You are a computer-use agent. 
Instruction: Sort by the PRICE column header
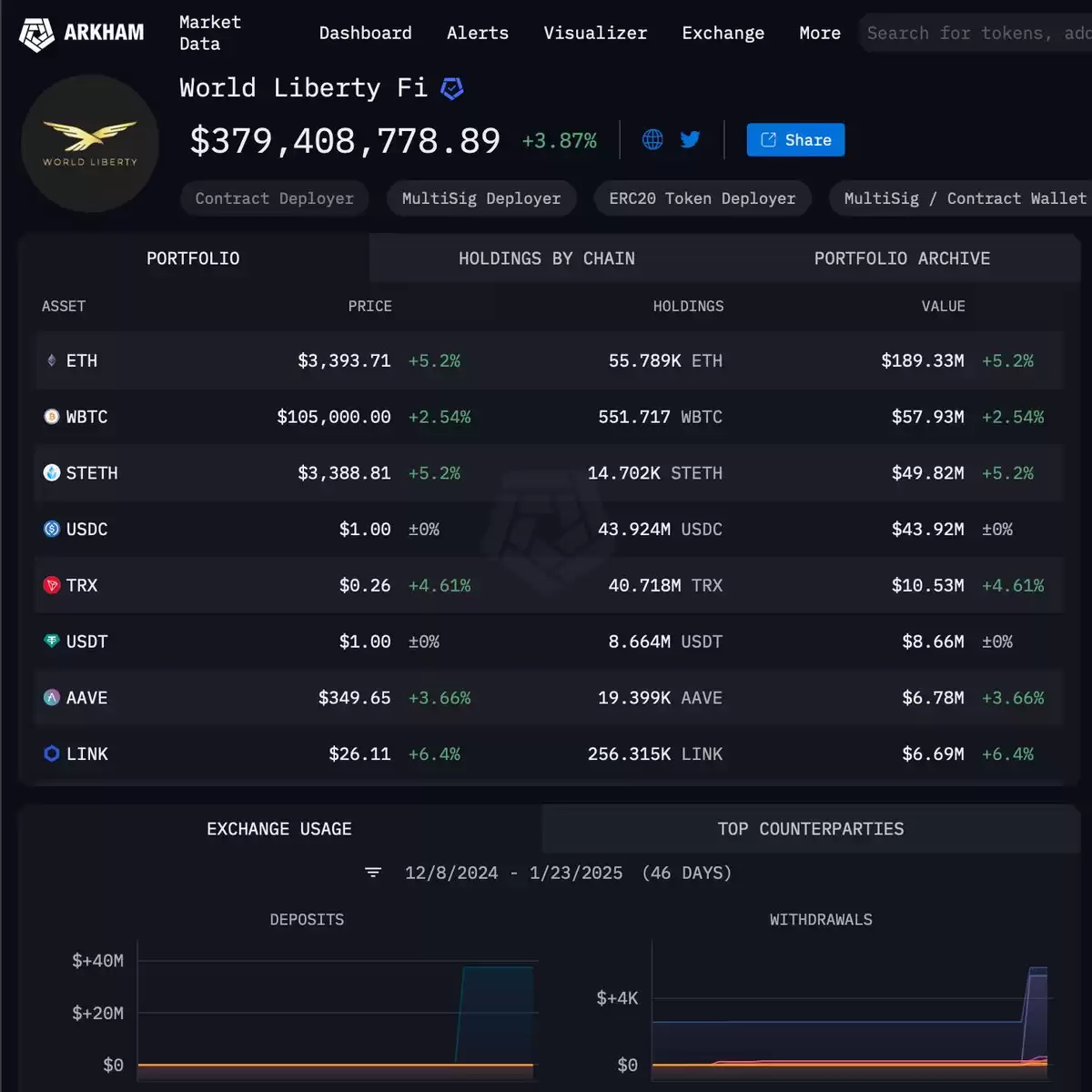pos(369,306)
